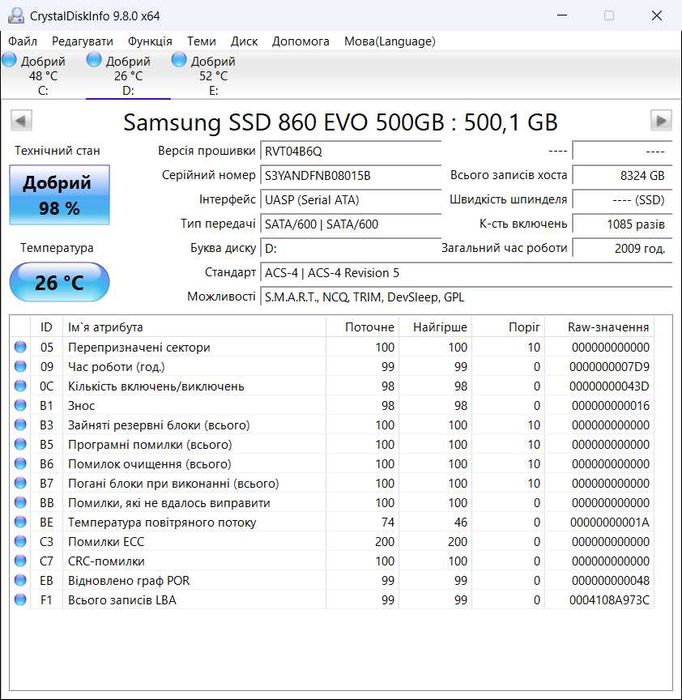682x700 pixels.
Task: Click the Добрий 98 % health status button
Action: (59, 195)
